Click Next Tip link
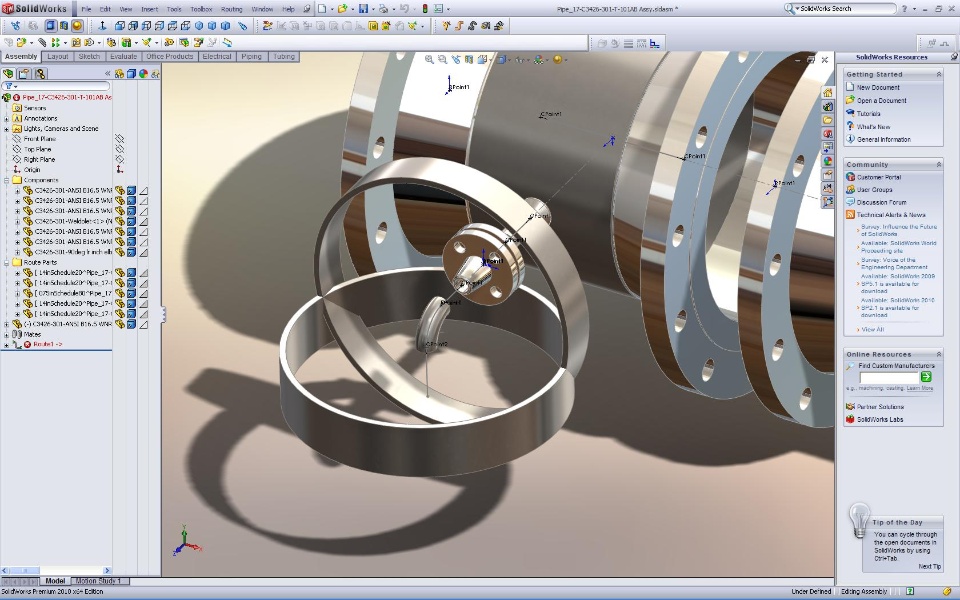Viewport: 960px width, 600px height. pyautogui.click(x=929, y=566)
